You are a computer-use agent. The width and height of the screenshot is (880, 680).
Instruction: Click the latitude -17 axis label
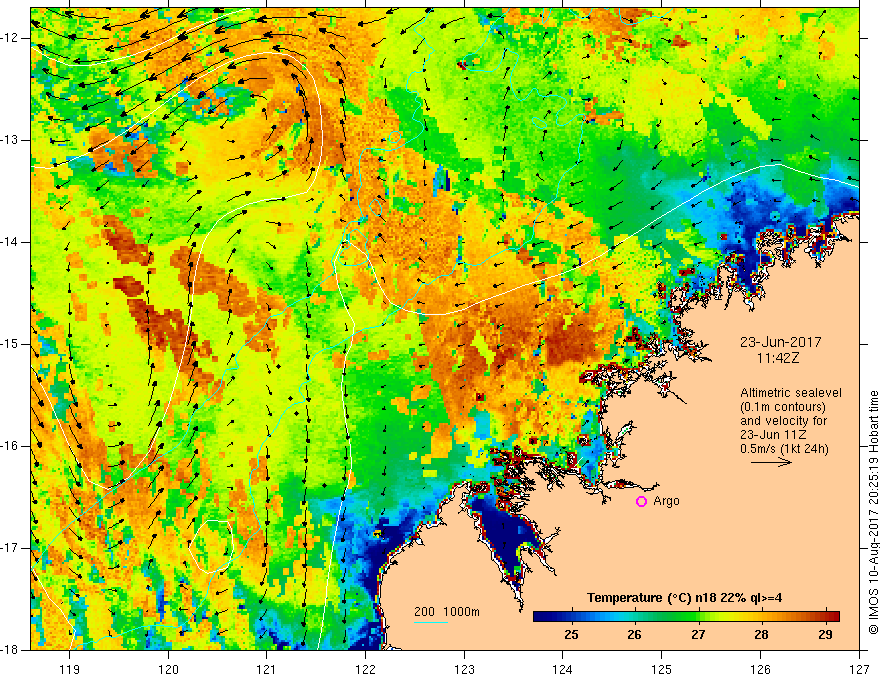(10, 548)
